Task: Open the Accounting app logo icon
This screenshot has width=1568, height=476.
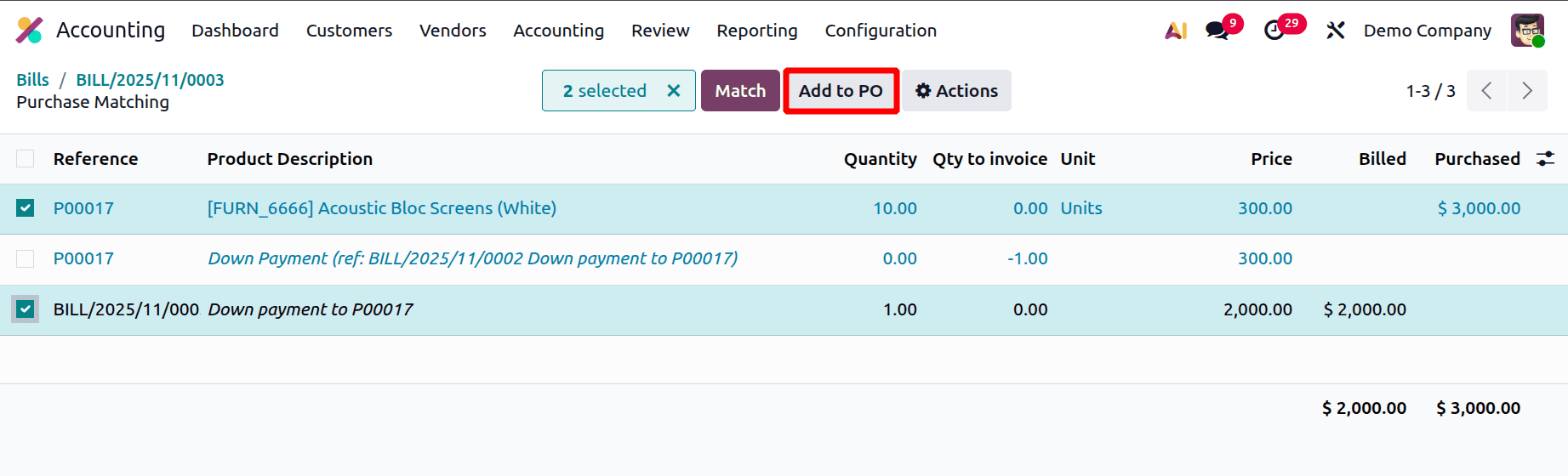Action: 30,31
